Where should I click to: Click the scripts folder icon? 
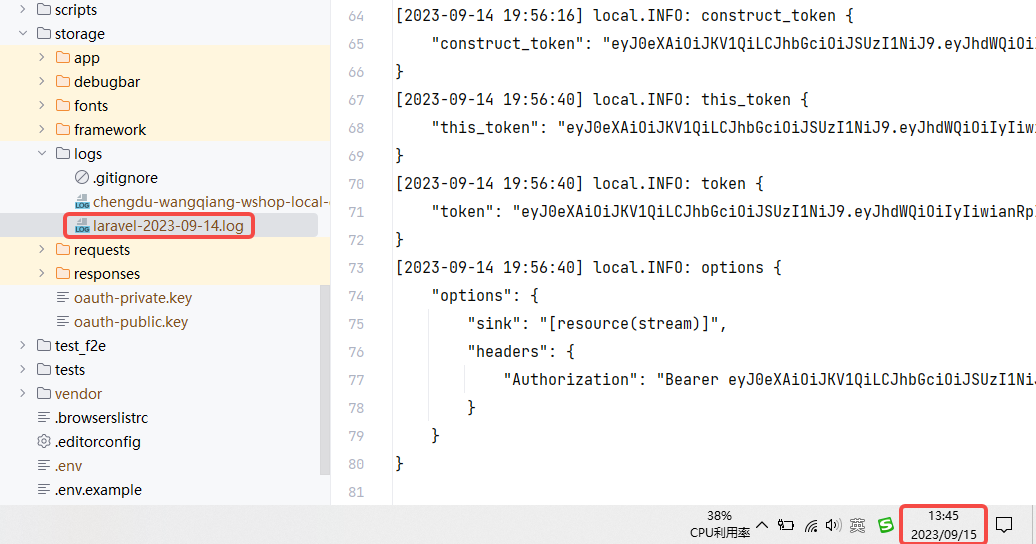click(44, 9)
